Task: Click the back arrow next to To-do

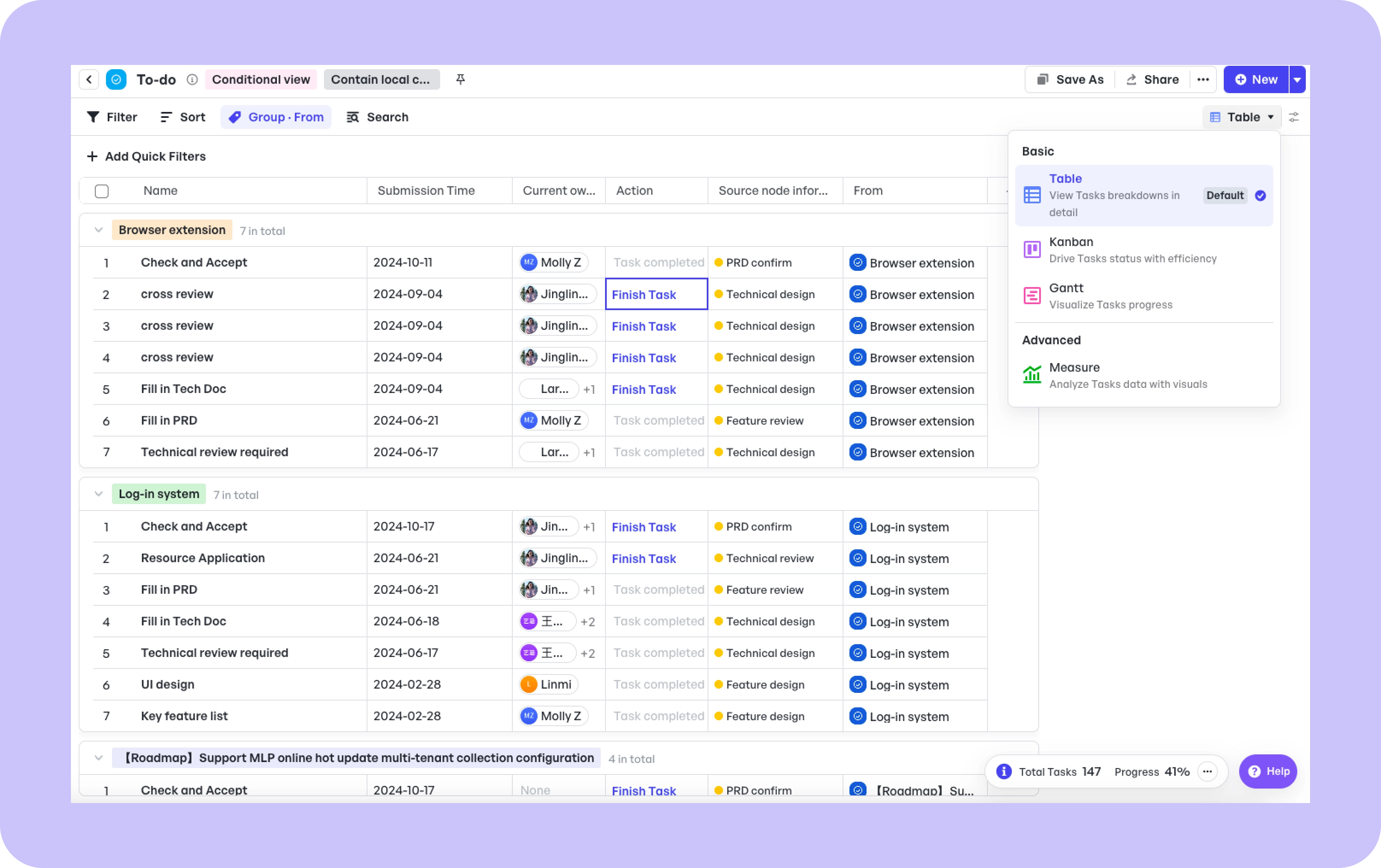Action: pos(89,80)
